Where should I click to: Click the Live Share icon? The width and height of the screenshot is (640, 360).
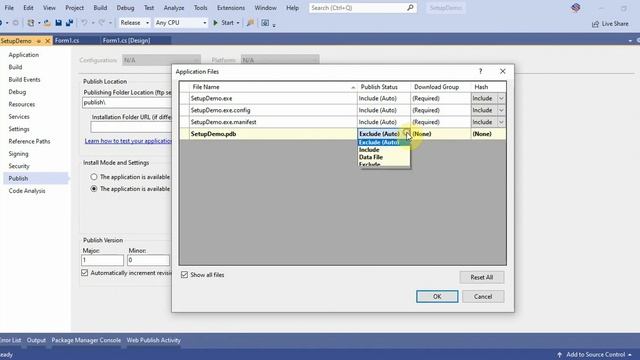pos(596,24)
